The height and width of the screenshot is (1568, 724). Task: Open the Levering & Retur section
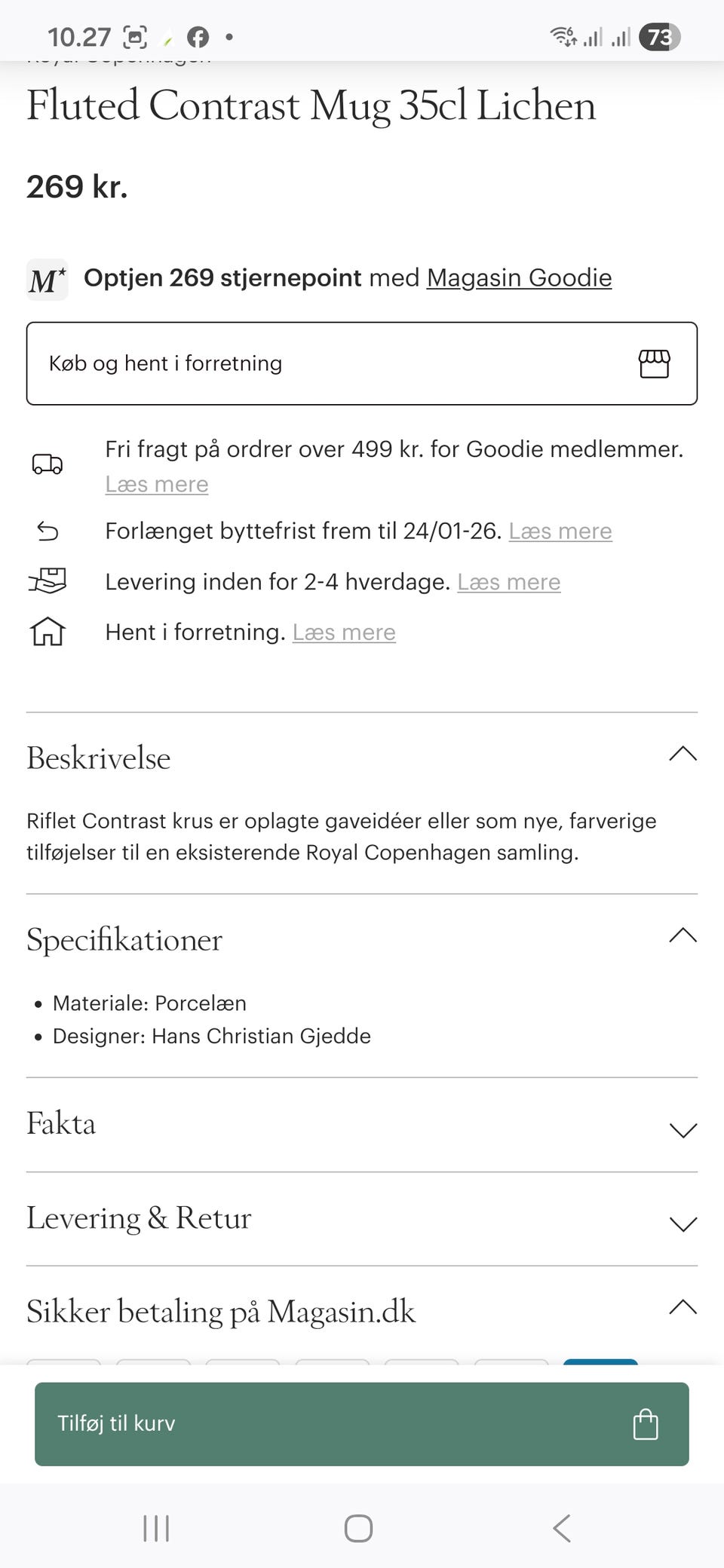(x=682, y=1224)
